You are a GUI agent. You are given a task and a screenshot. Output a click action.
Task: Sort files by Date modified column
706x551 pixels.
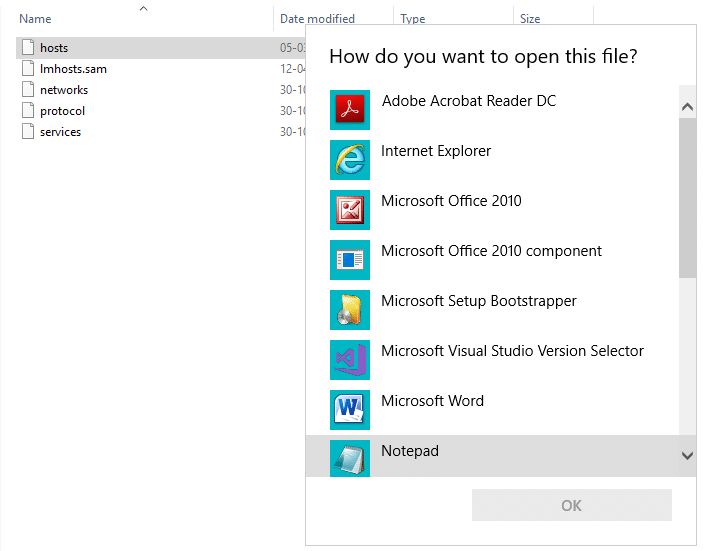tap(317, 19)
